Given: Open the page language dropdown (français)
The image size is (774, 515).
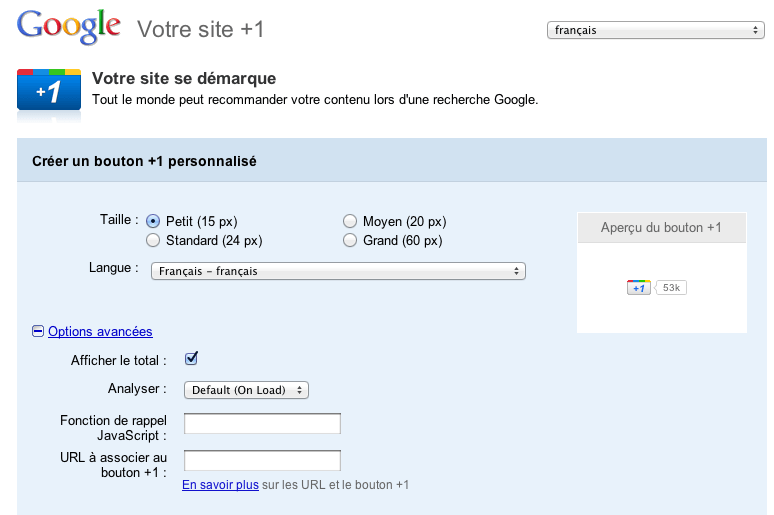Looking at the screenshot, I should point(656,30).
